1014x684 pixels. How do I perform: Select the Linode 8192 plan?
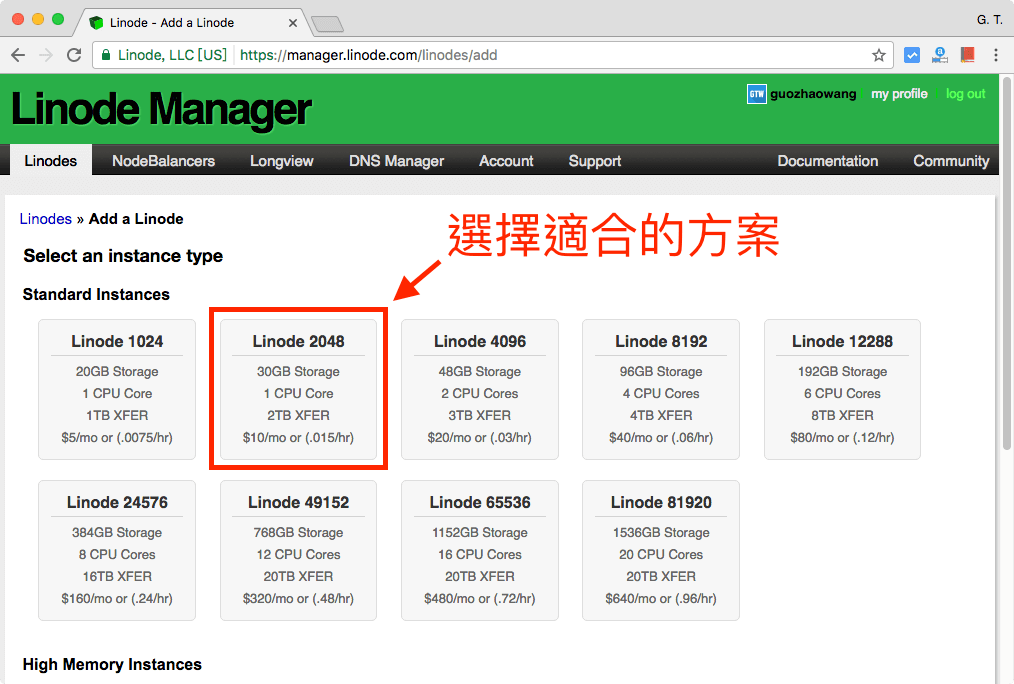coord(660,390)
